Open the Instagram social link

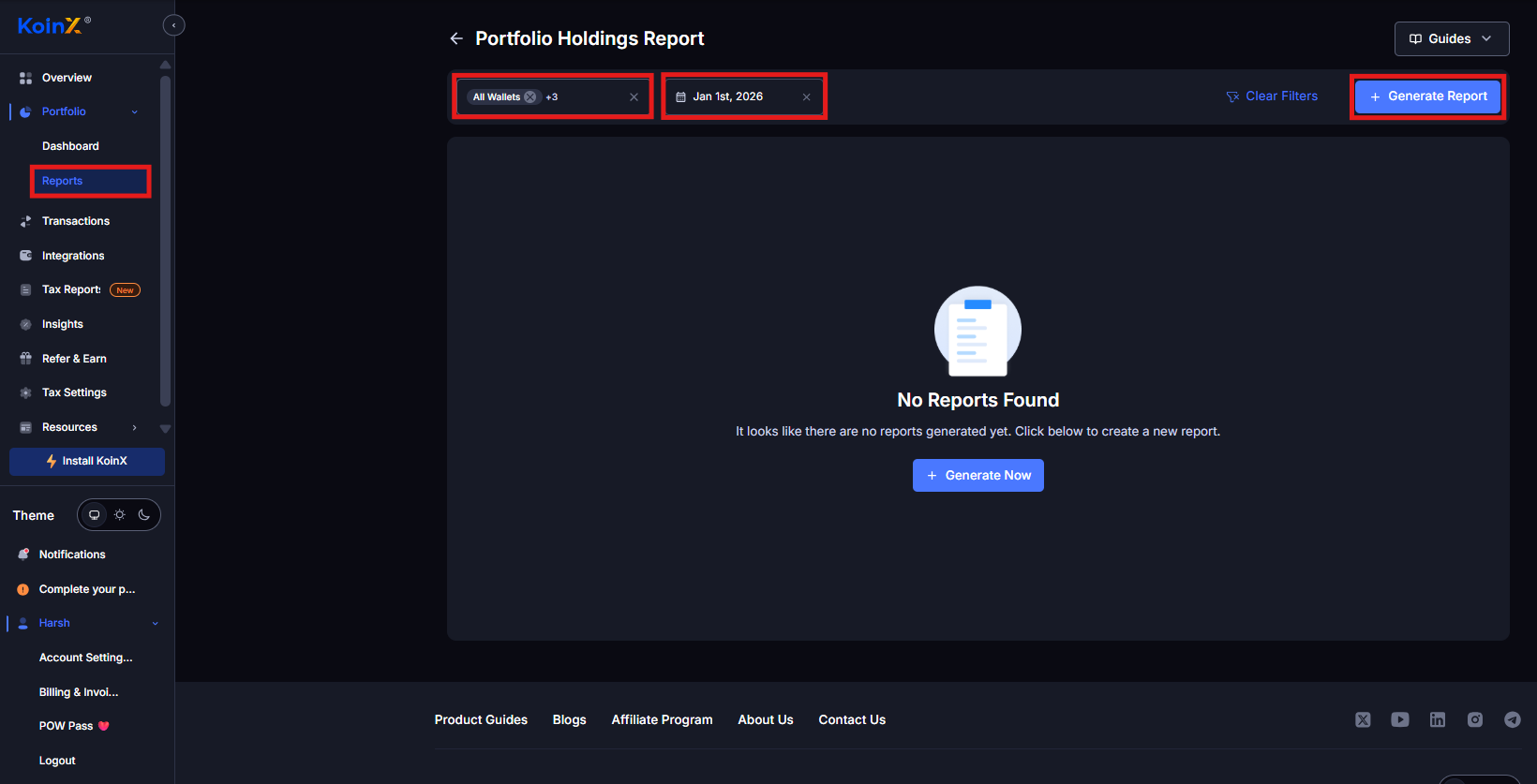1475,719
